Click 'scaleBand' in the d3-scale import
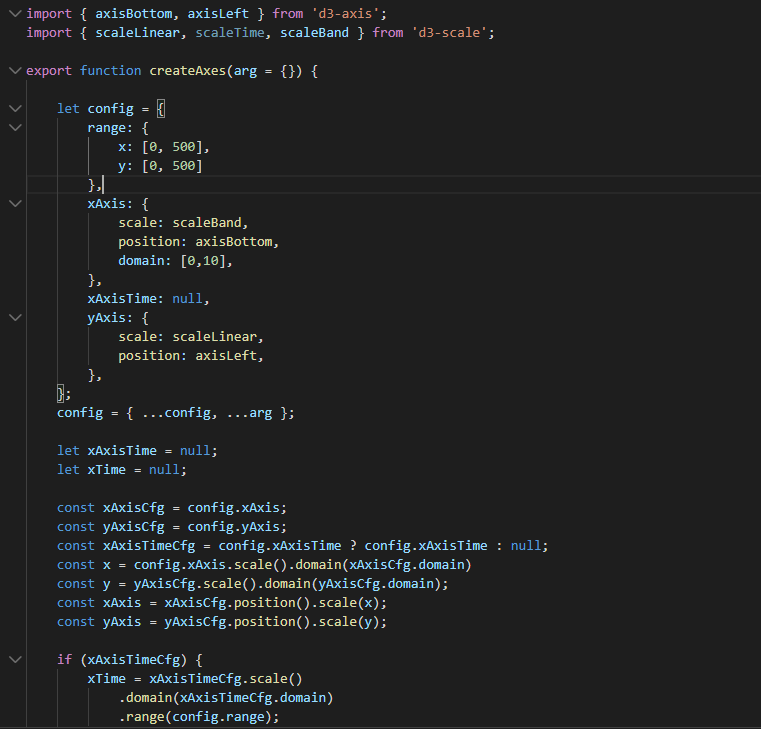Viewport: 761px width, 729px height. [x=314, y=33]
